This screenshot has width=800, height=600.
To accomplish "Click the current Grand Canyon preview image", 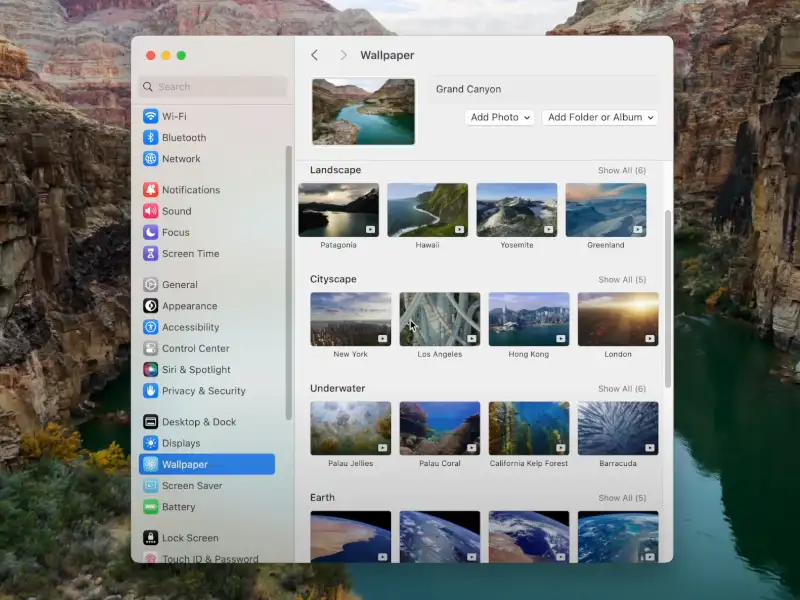I will coord(363,112).
